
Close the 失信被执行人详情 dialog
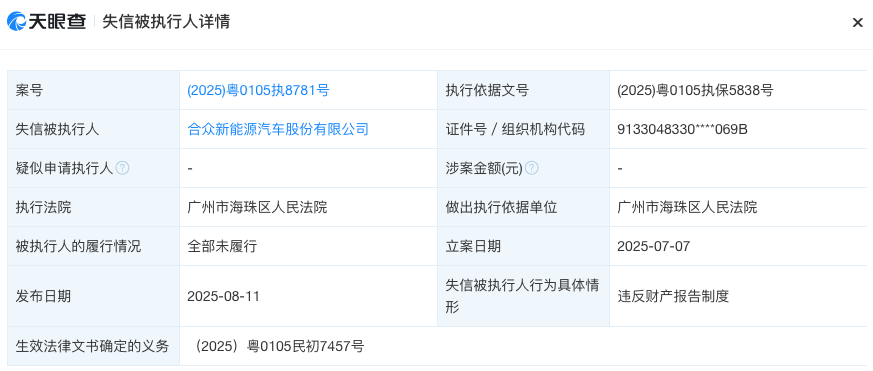tap(857, 22)
